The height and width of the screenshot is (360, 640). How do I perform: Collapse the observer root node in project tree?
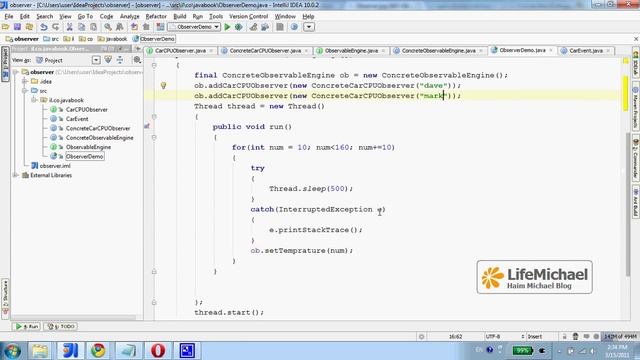click(x=16, y=72)
